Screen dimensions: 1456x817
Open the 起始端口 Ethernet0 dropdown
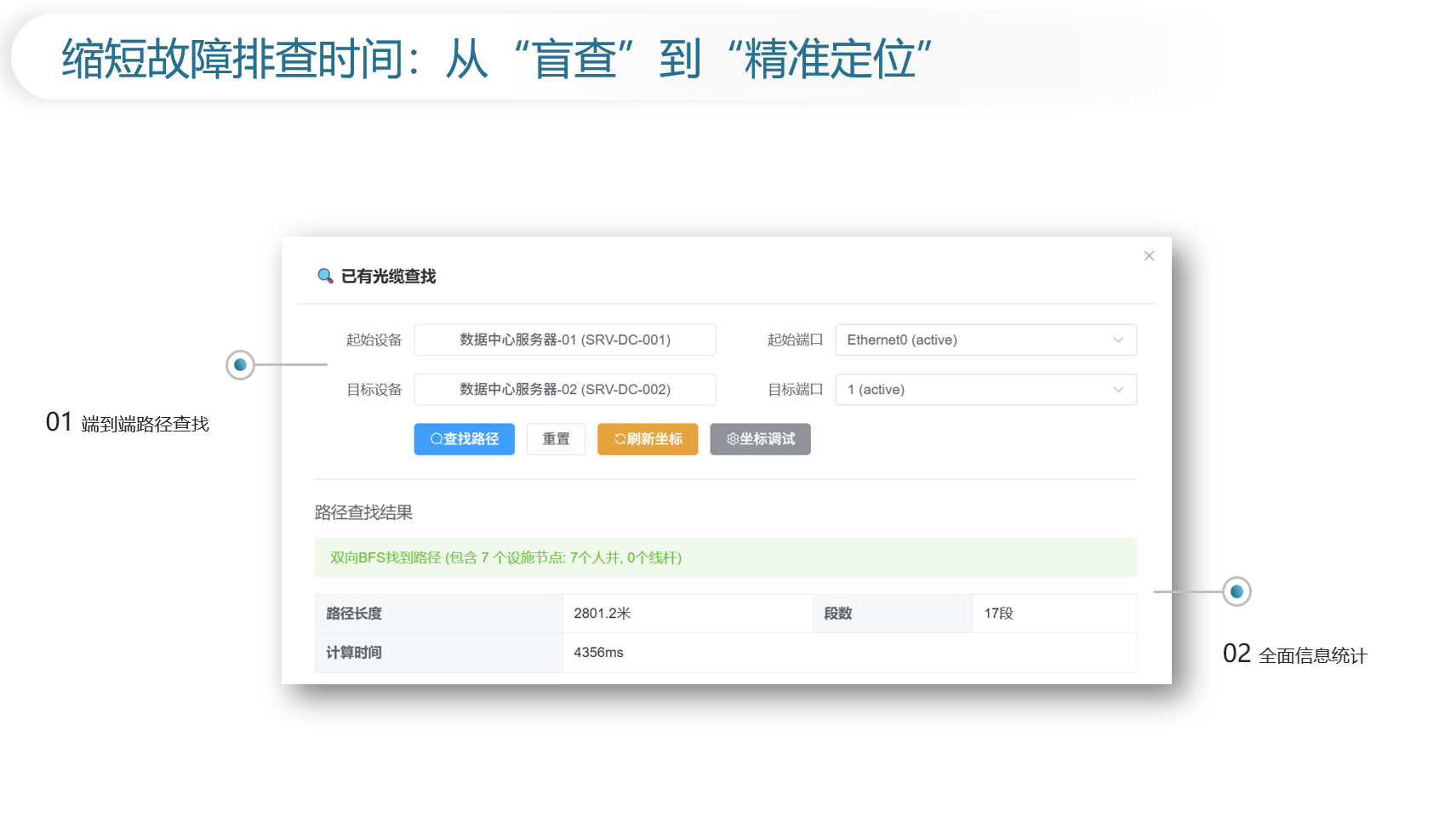[x=985, y=340]
